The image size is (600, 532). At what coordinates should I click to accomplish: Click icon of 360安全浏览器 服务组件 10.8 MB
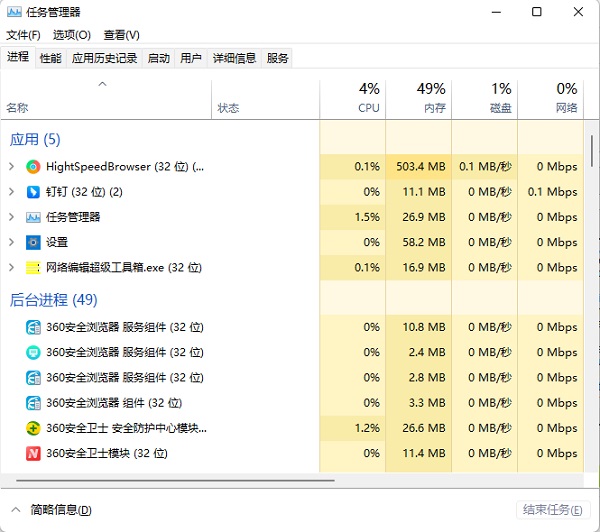[33, 327]
